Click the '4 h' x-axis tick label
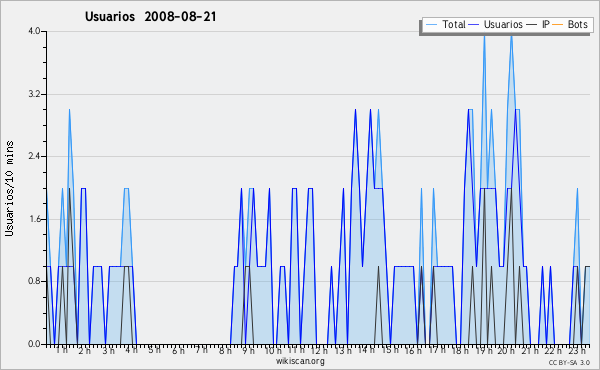Screen dimensions: 600x370 (131, 350)
